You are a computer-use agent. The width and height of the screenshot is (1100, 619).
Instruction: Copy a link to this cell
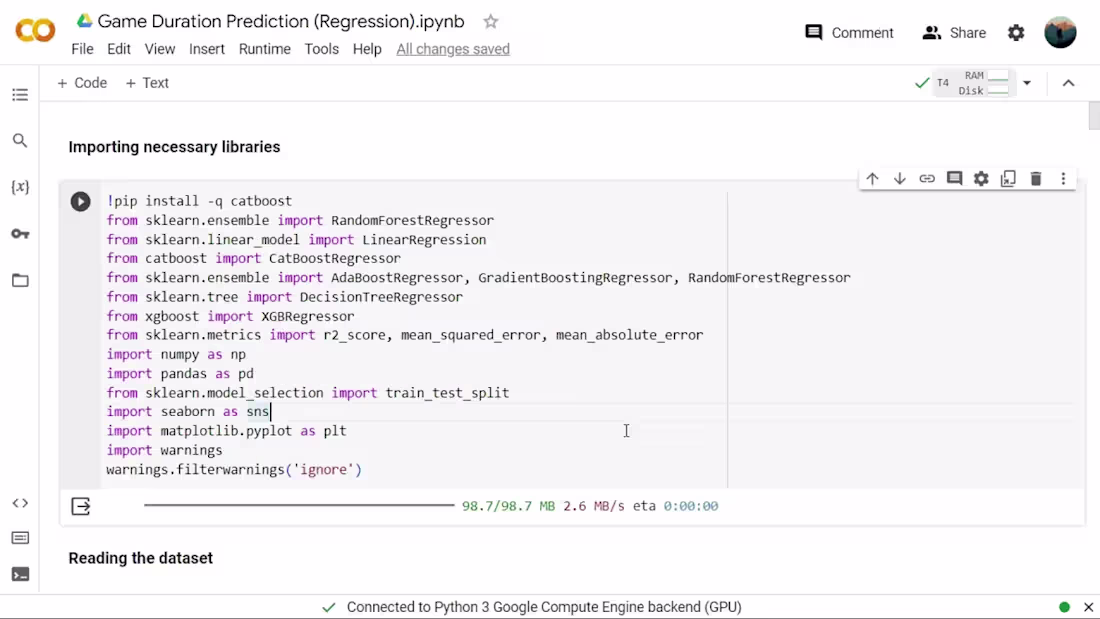pyautogui.click(x=926, y=178)
